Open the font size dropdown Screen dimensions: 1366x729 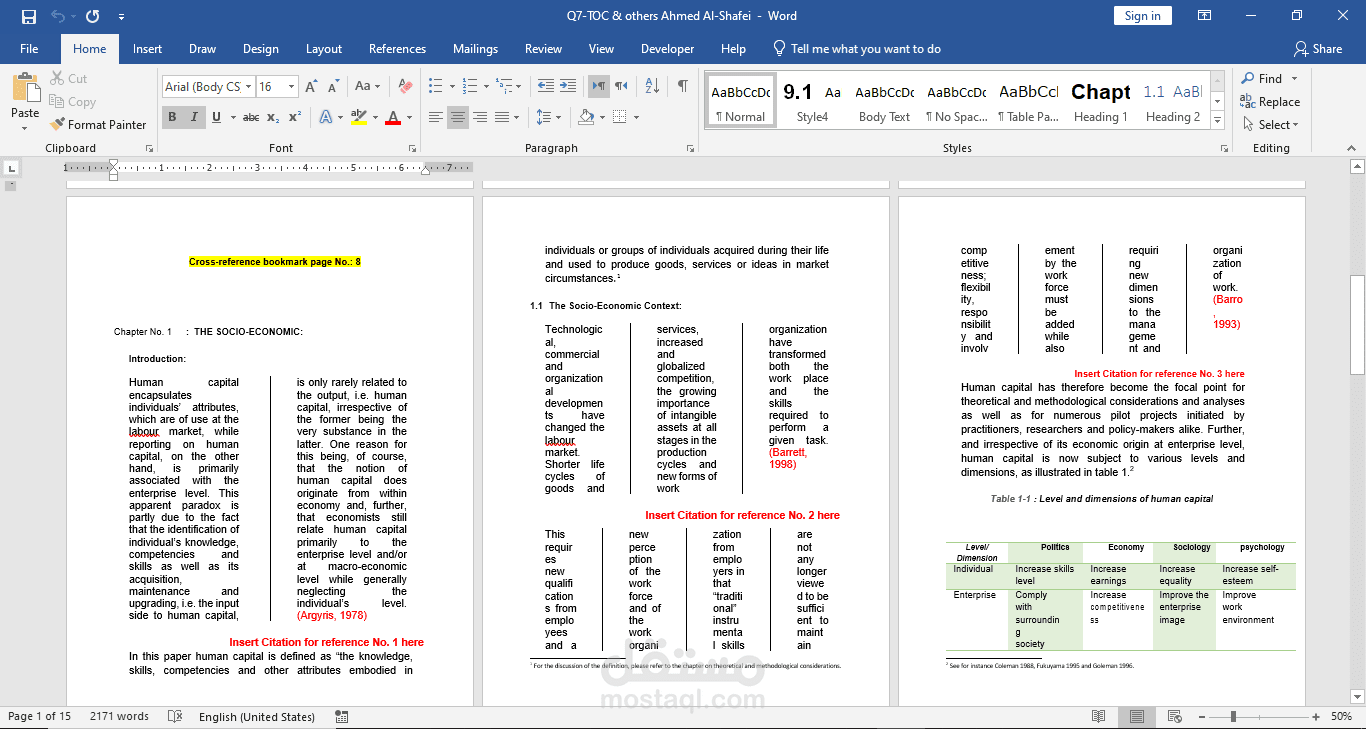(291, 87)
